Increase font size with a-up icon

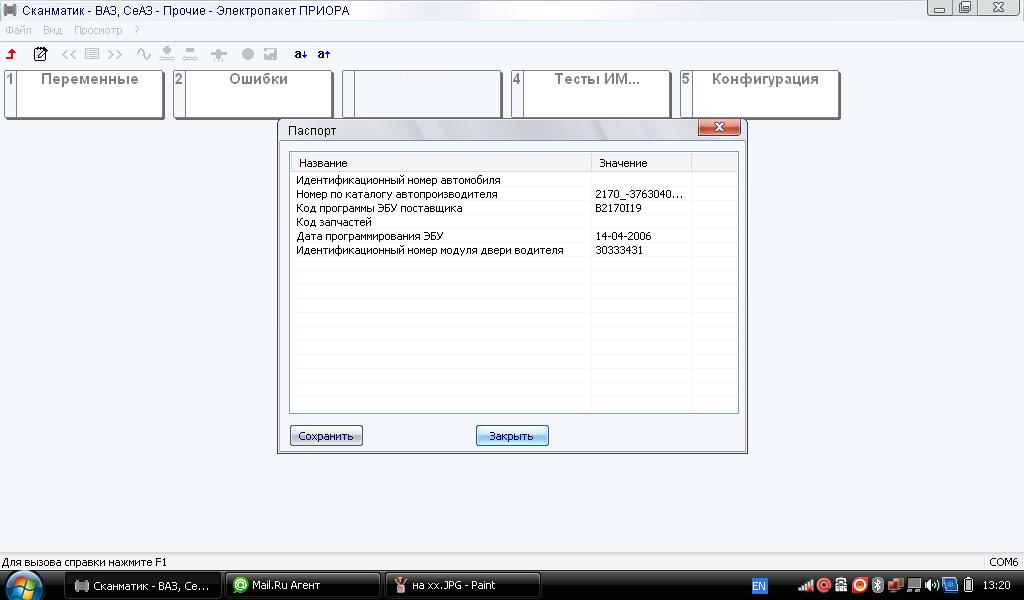point(324,54)
